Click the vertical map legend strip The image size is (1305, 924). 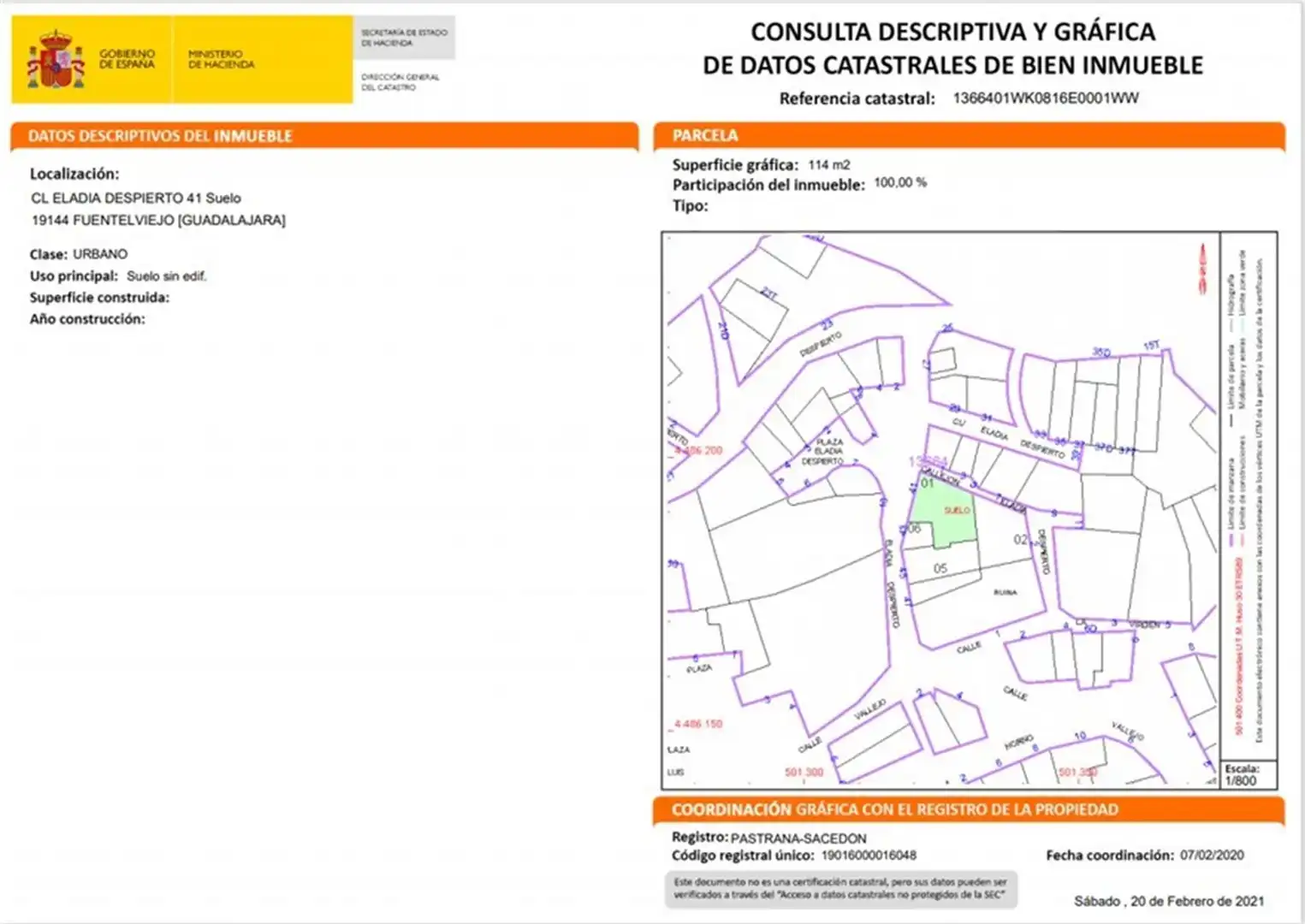tap(1249, 496)
